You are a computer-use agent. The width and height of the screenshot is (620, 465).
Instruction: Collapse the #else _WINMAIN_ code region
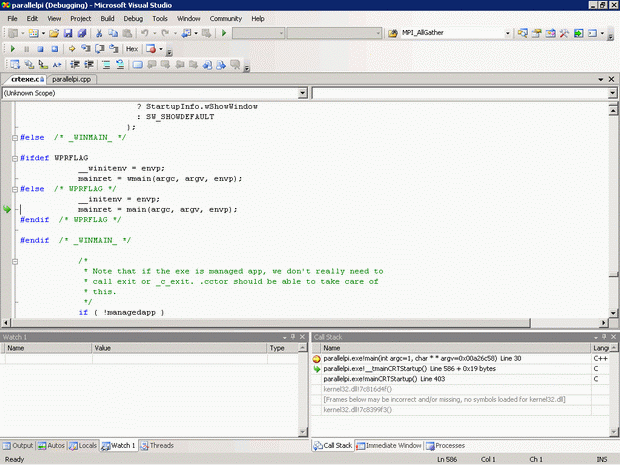[13, 137]
